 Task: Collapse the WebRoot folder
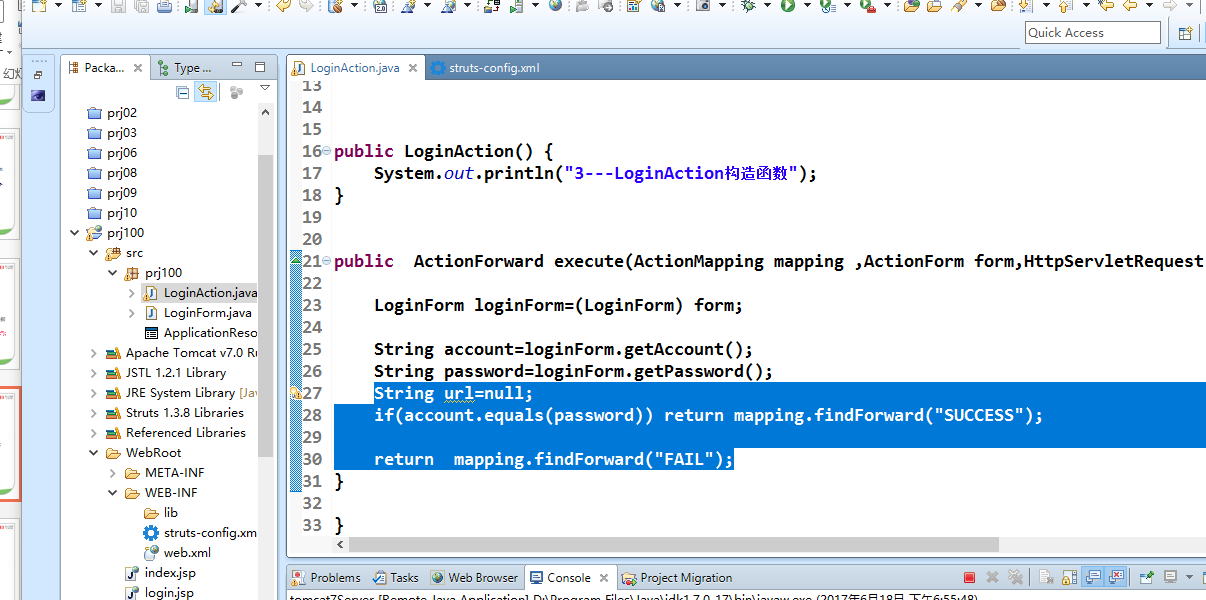94,453
